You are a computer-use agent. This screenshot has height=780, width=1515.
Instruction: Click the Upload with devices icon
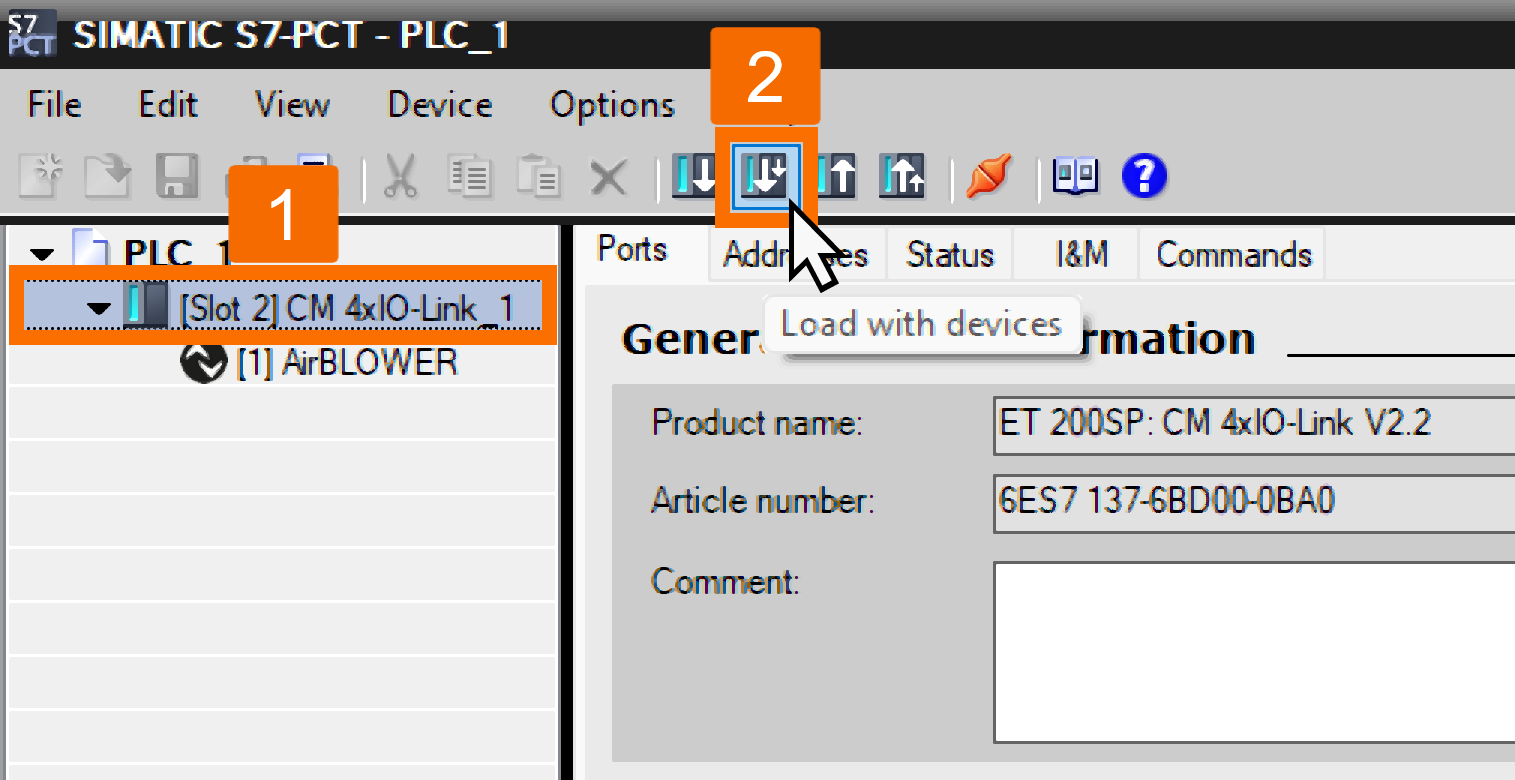[x=902, y=177]
